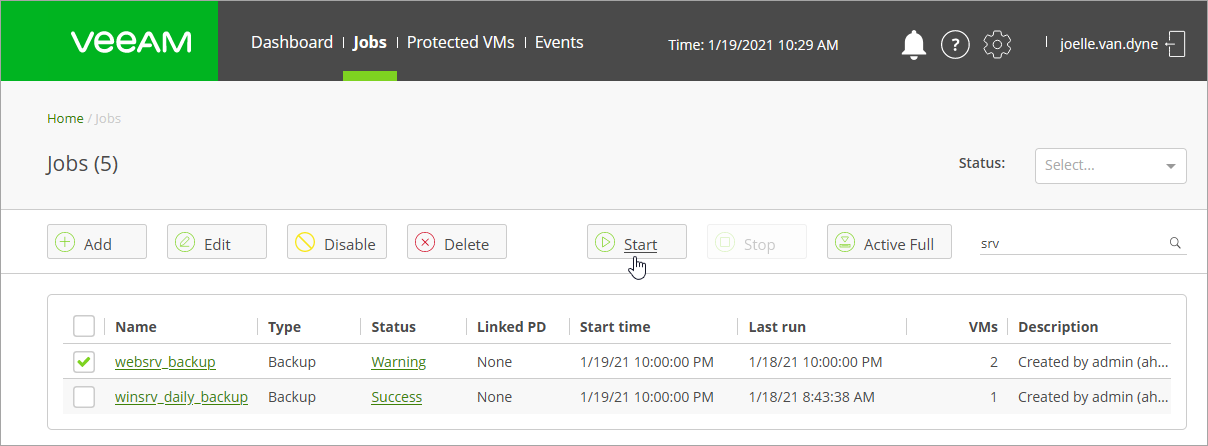Sort by the Start time column header
Screen dimensions: 1208x446
pos(615,327)
